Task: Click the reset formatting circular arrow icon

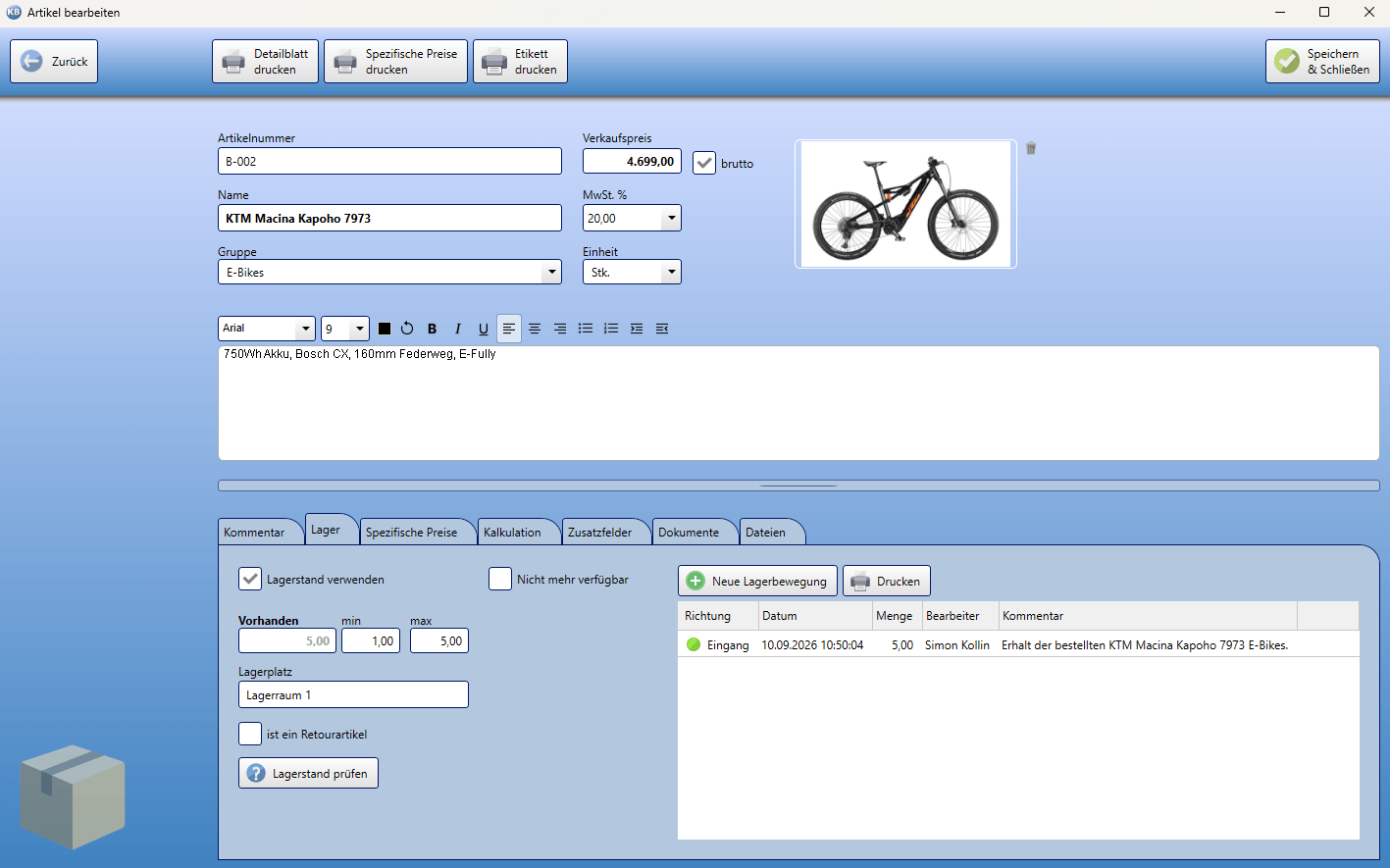Action: point(407,329)
